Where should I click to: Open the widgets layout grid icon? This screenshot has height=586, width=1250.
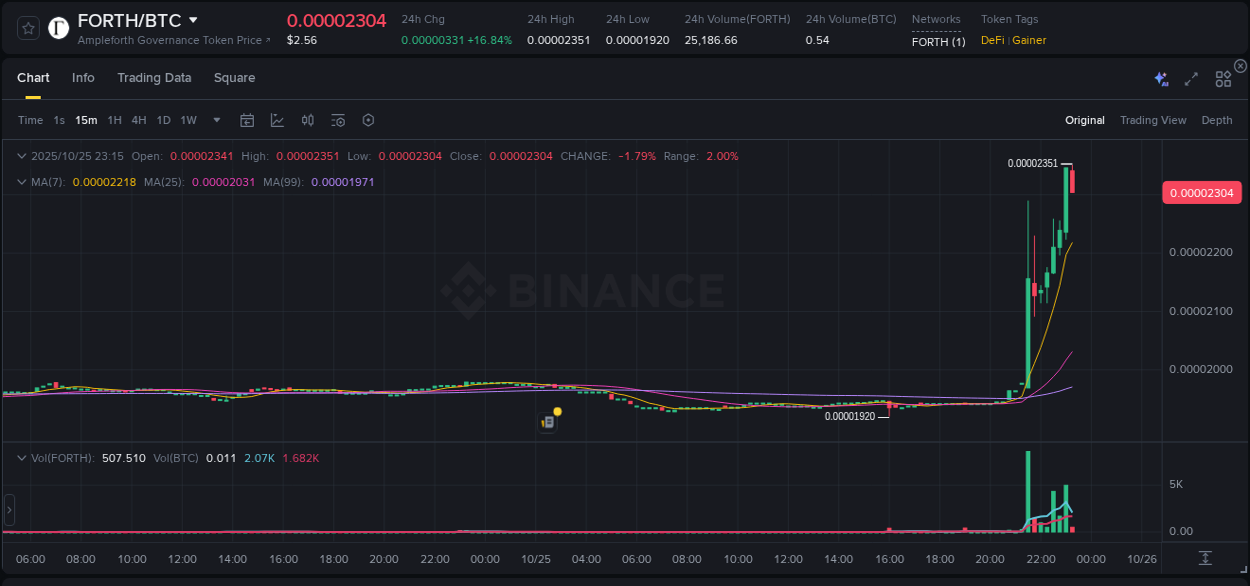(1223, 78)
